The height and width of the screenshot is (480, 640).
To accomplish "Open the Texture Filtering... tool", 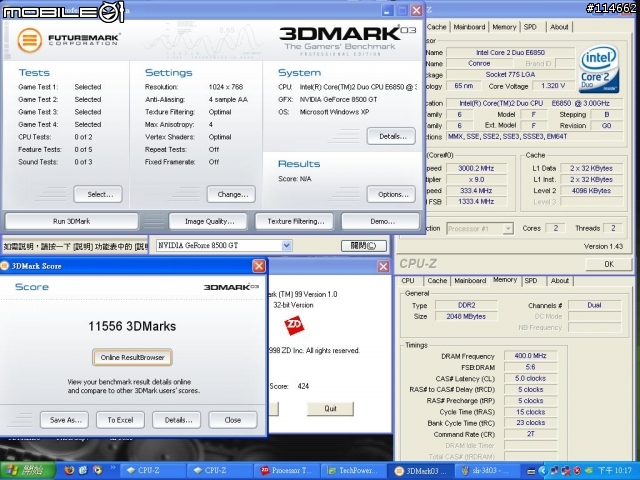I will point(295,221).
